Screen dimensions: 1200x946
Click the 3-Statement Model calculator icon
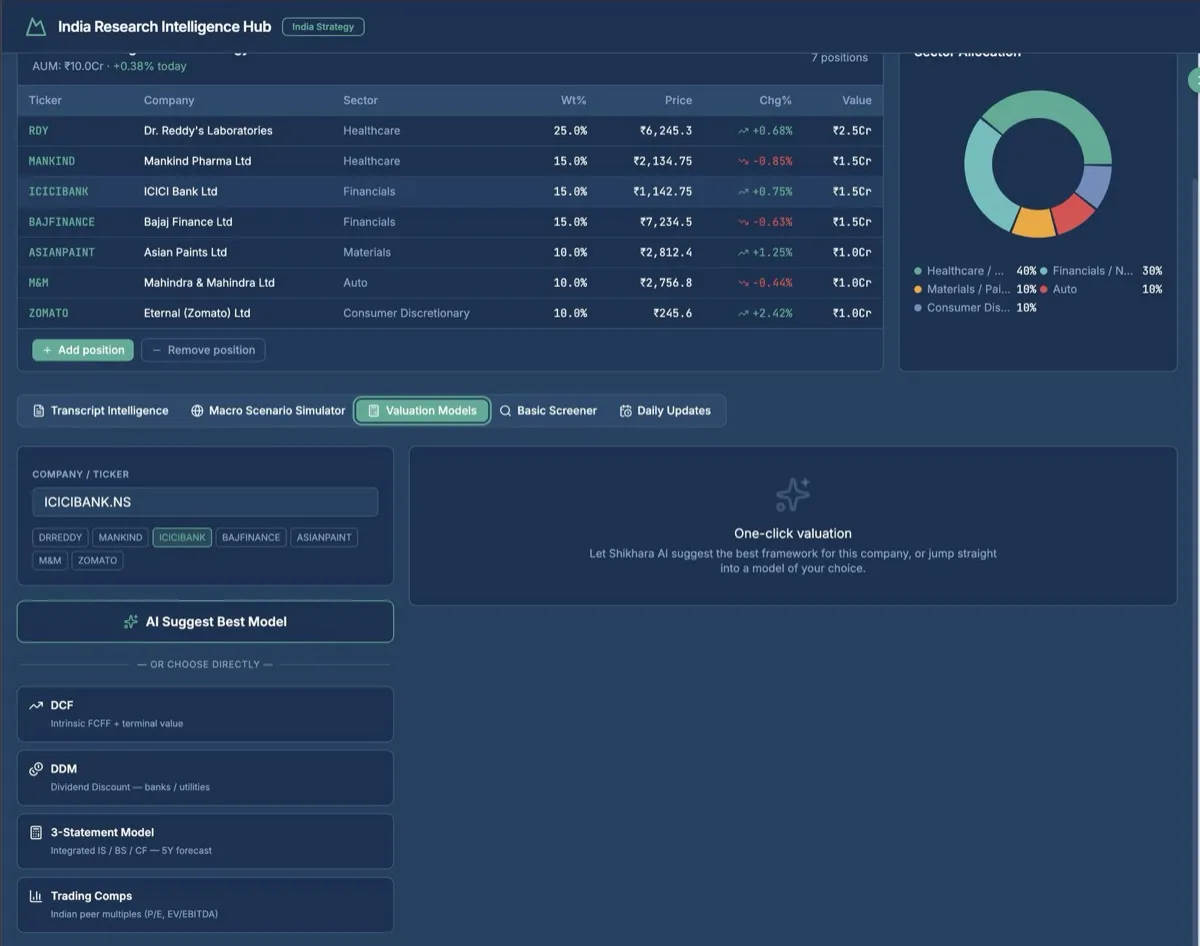[36, 833]
